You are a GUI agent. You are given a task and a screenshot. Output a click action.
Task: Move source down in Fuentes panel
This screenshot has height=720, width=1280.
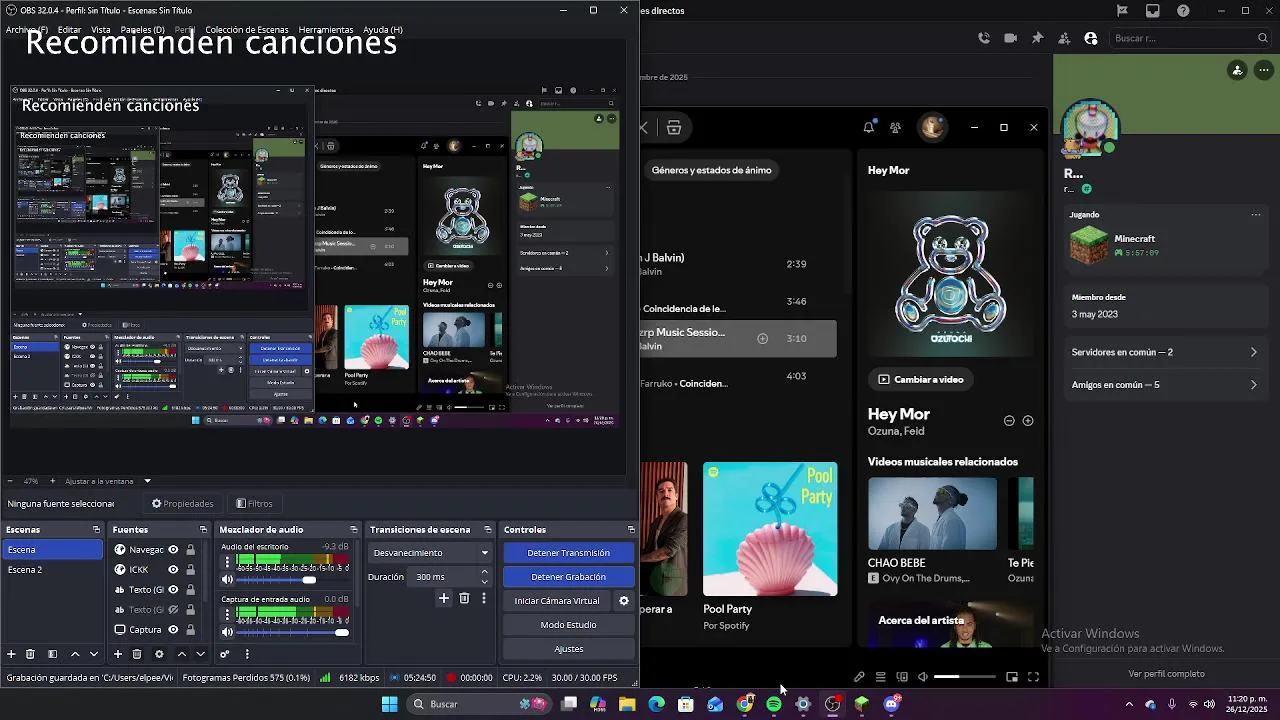pyautogui.click(x=200, y=654)
